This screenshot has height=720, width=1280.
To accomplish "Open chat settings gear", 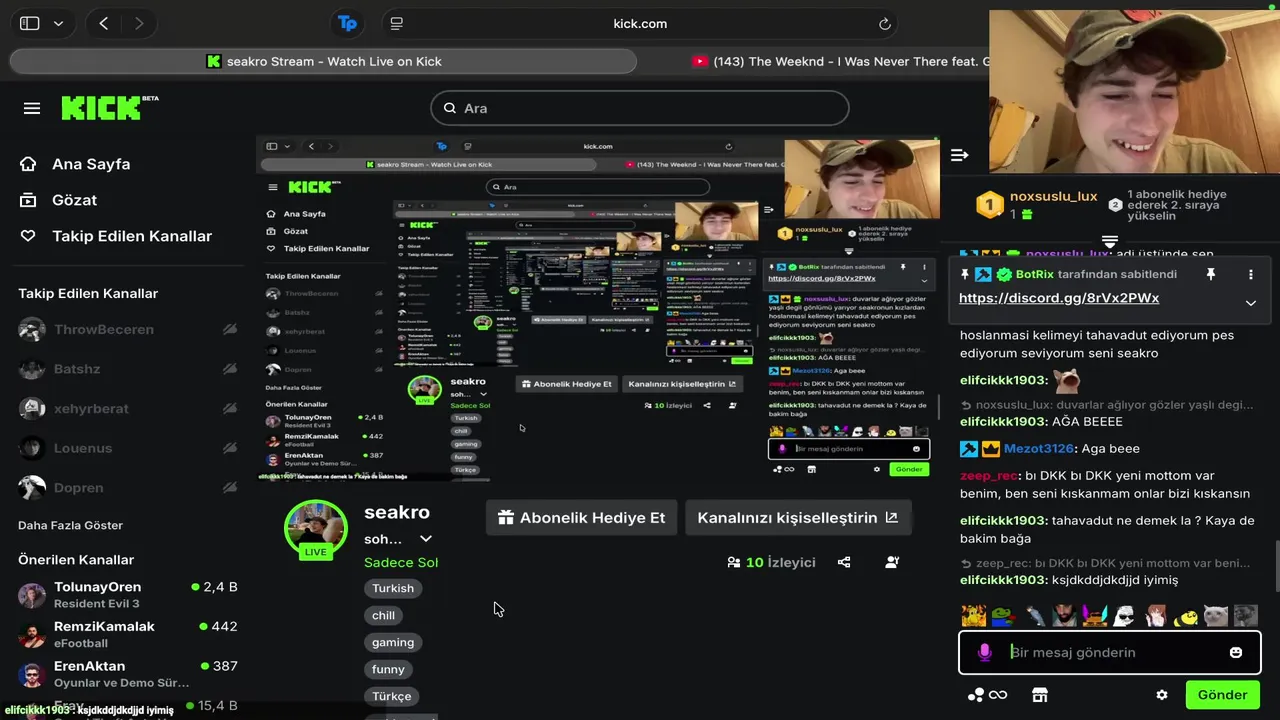I will (x=1161, y=695).
